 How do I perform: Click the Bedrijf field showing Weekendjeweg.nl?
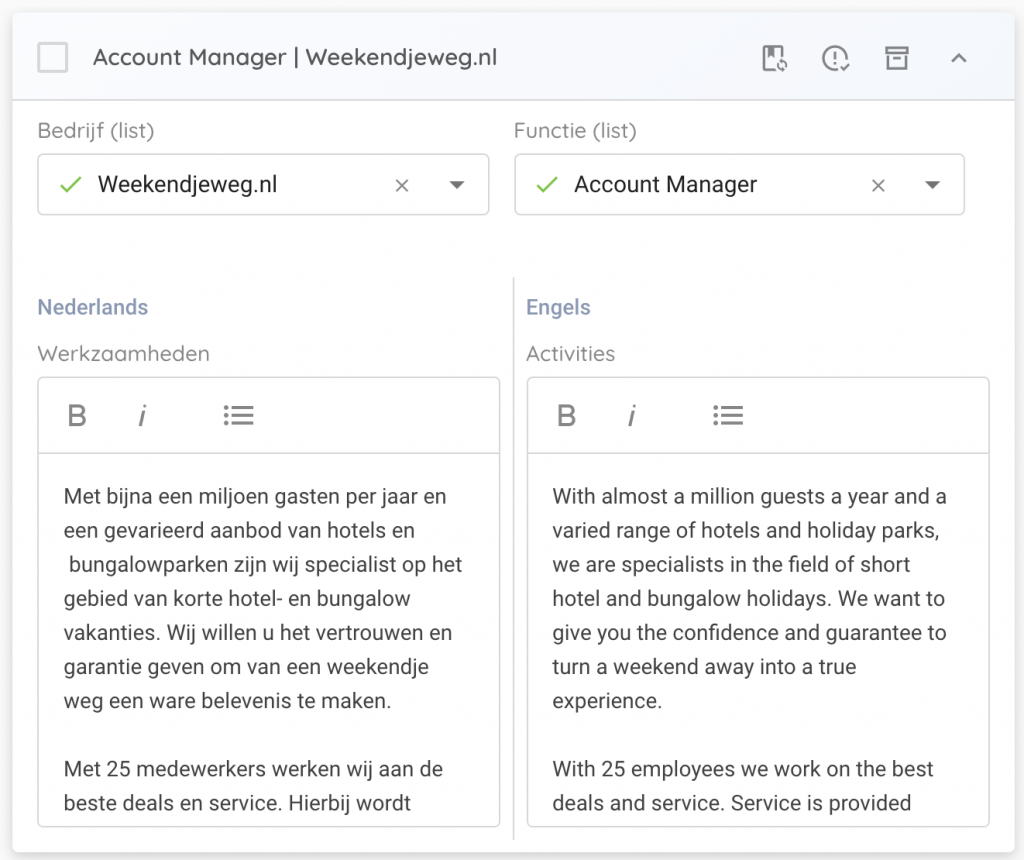point(220,185)
